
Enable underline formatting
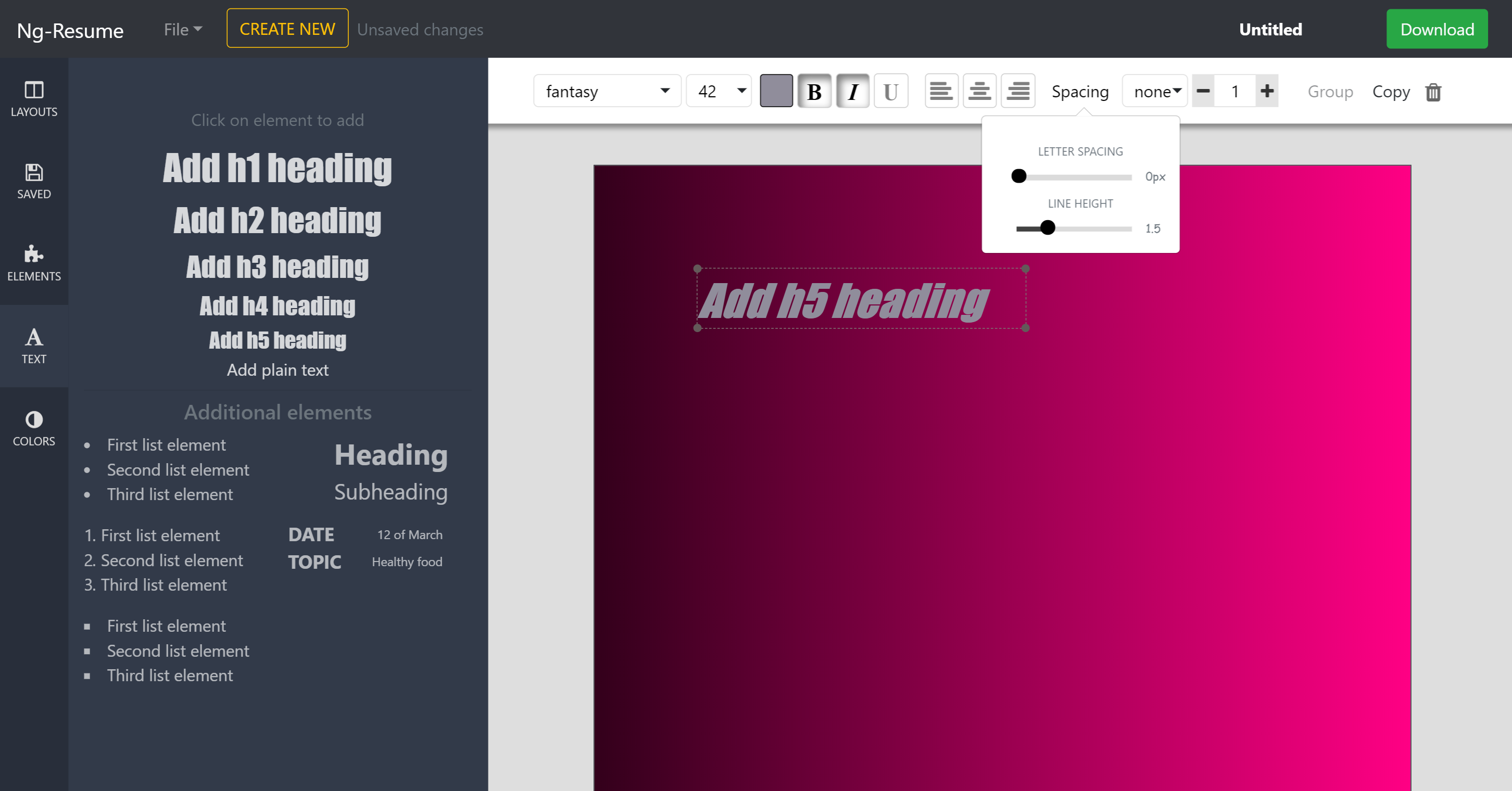click(x=890, y=91)
